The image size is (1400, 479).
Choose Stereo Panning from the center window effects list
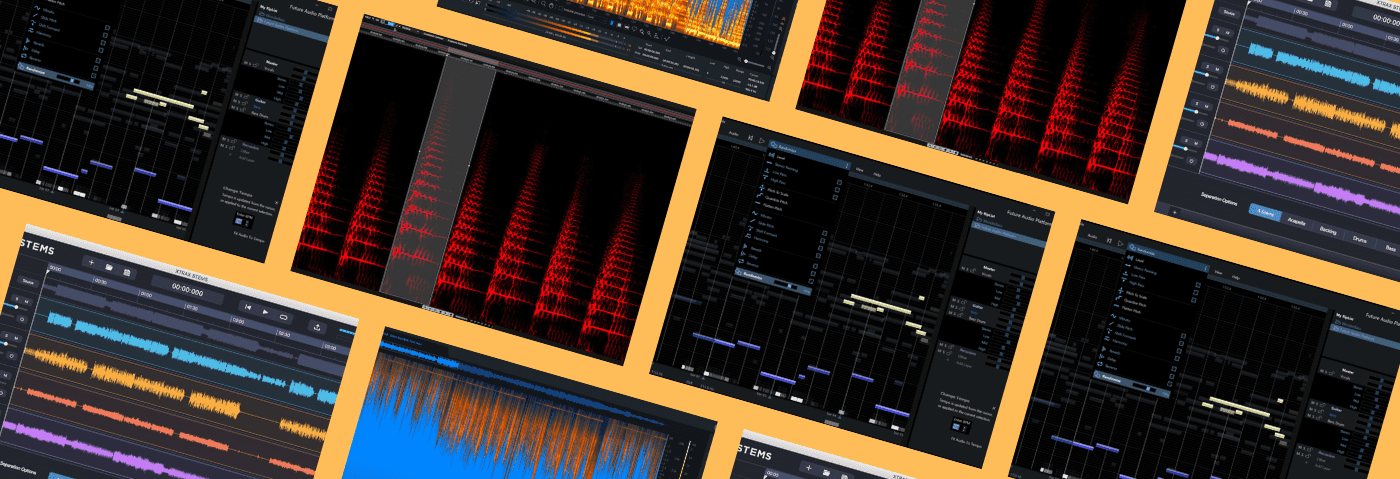[x=786, y=167]
